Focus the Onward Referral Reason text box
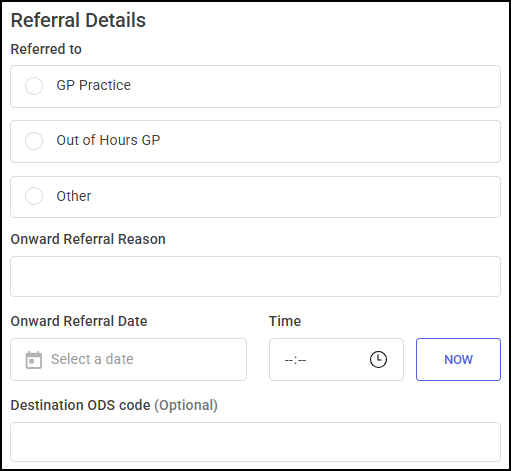 pyautogui.click(x=255, y=276)
